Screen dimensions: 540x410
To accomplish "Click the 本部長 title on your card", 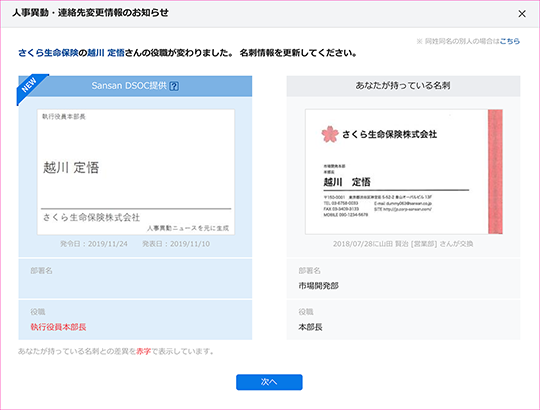I will point(310,327).
